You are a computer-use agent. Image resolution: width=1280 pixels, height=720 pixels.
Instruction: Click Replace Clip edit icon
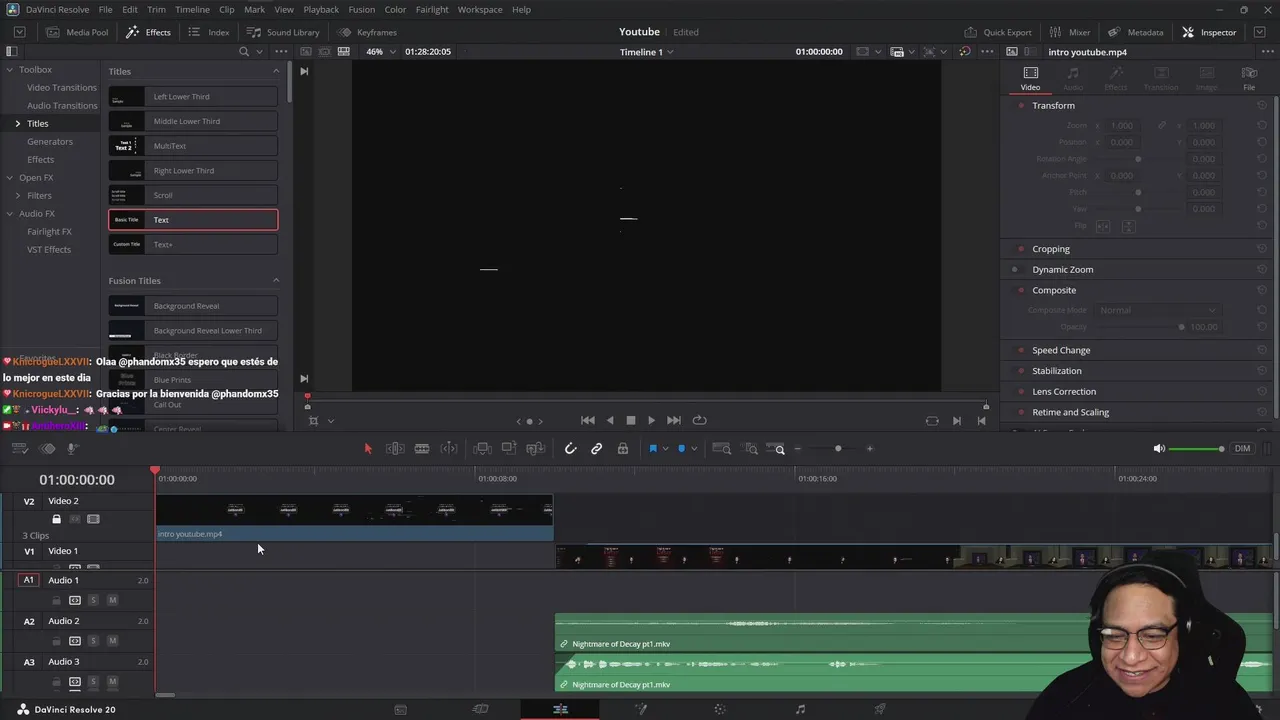[x=535, y=449]
